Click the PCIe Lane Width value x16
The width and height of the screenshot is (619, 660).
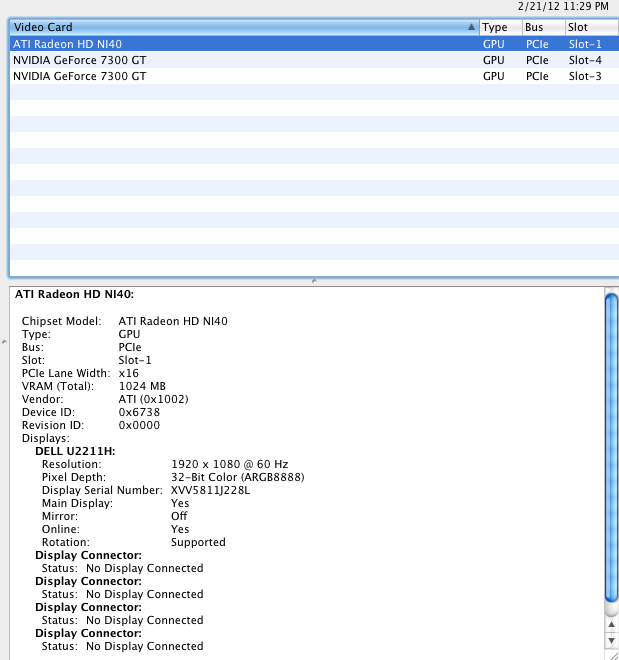tap(128, 373)
